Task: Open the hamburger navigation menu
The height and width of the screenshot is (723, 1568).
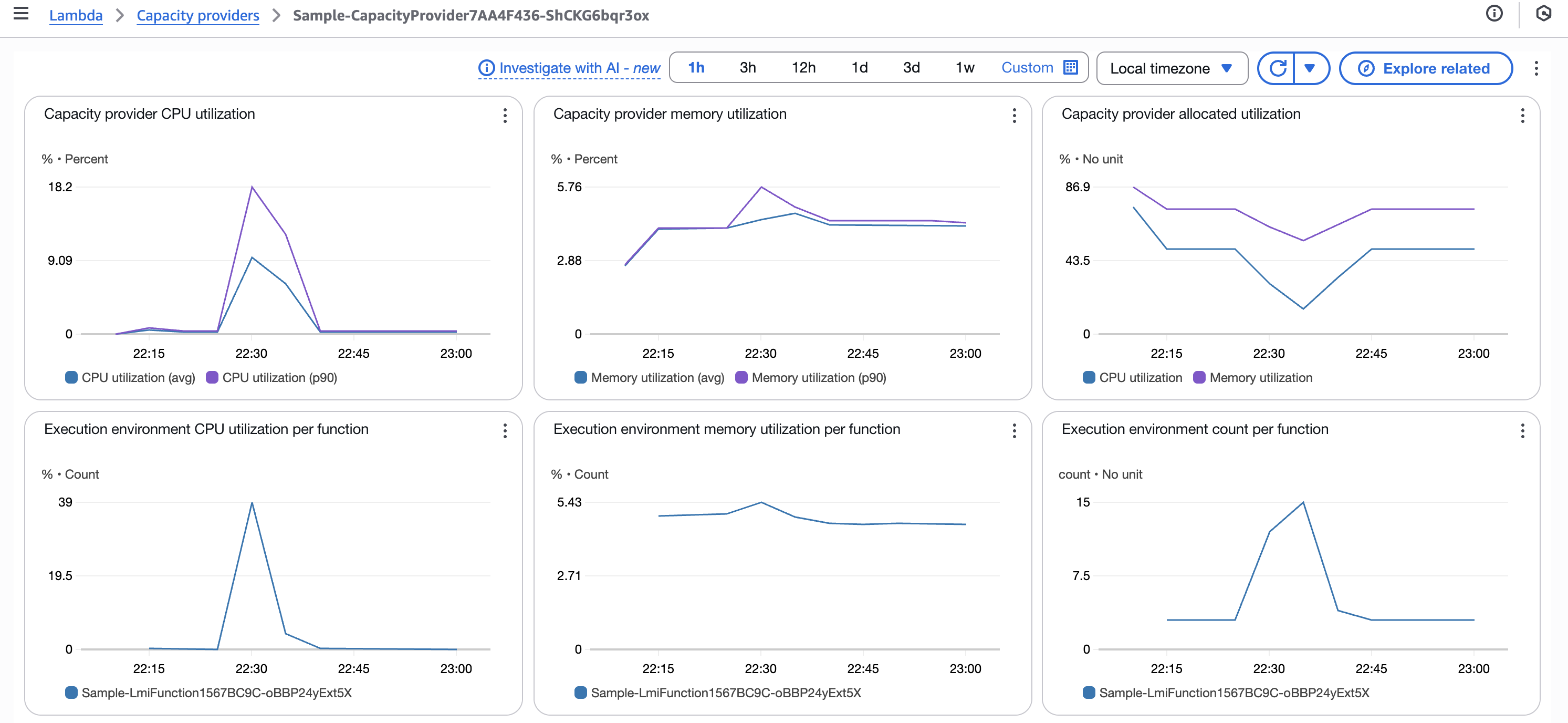Action: tap(20, 14)
